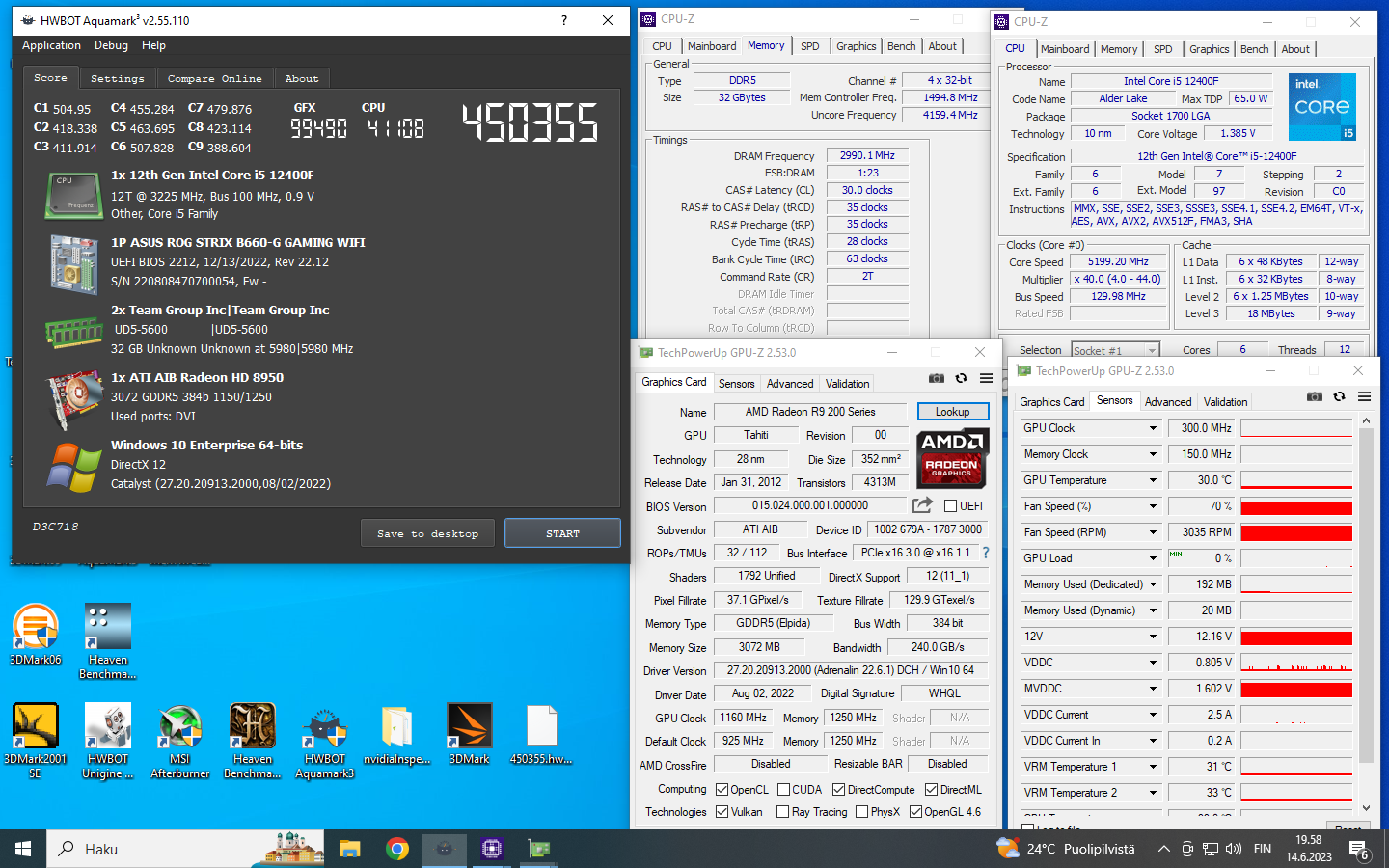The width and height of the screenshot is (1389, 868).
Task: Toggle the DirectCompute checkbox
Action: pyautogui.click(x=838, y=789)
